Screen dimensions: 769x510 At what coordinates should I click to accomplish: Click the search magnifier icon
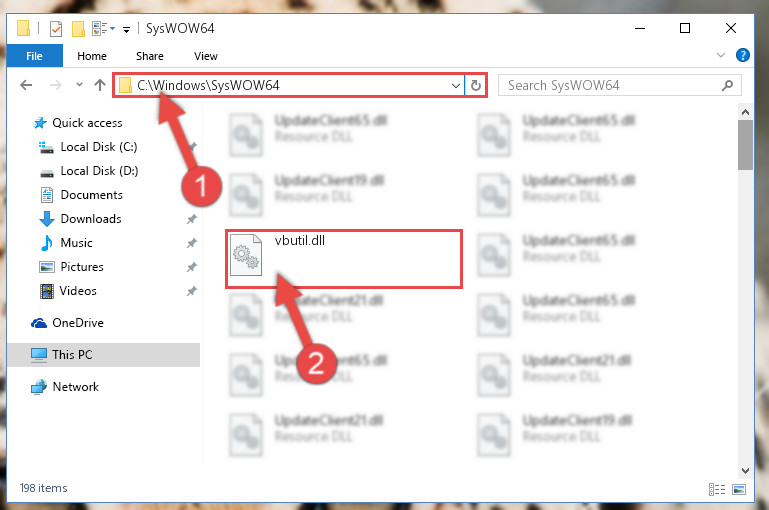pos(727,85)
